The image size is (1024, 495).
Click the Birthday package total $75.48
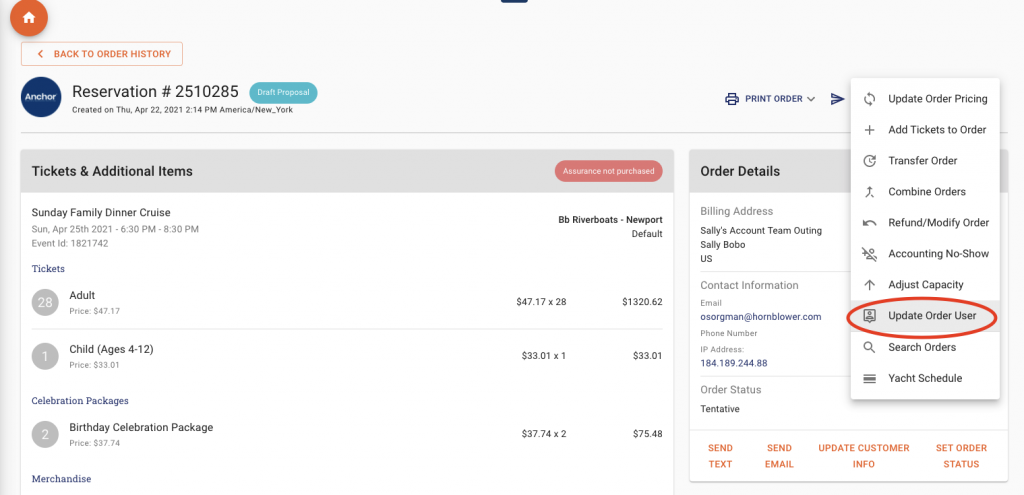coord(648,434)
